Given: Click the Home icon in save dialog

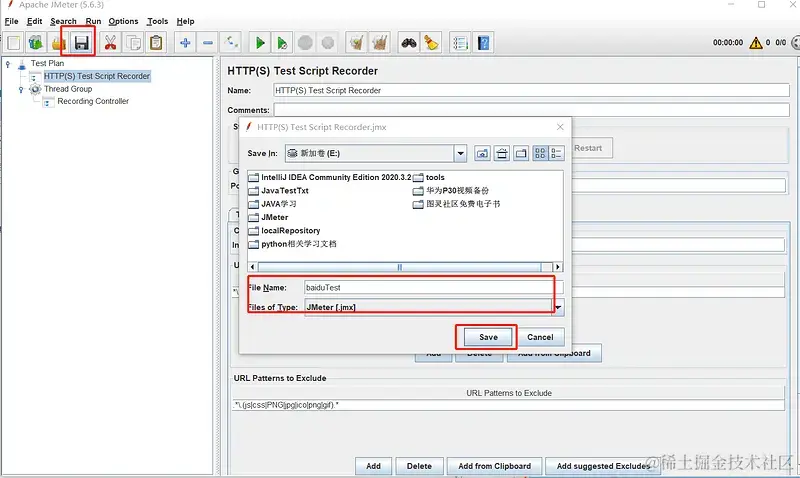Looking at the screenshot, I should (x=502, y=153).
